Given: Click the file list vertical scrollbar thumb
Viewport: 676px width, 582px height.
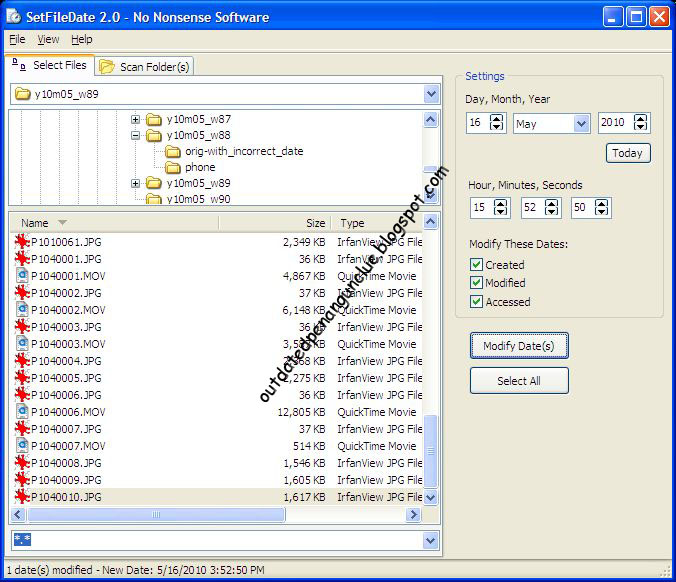Looking at the screenshot, I should coord(430,451).
